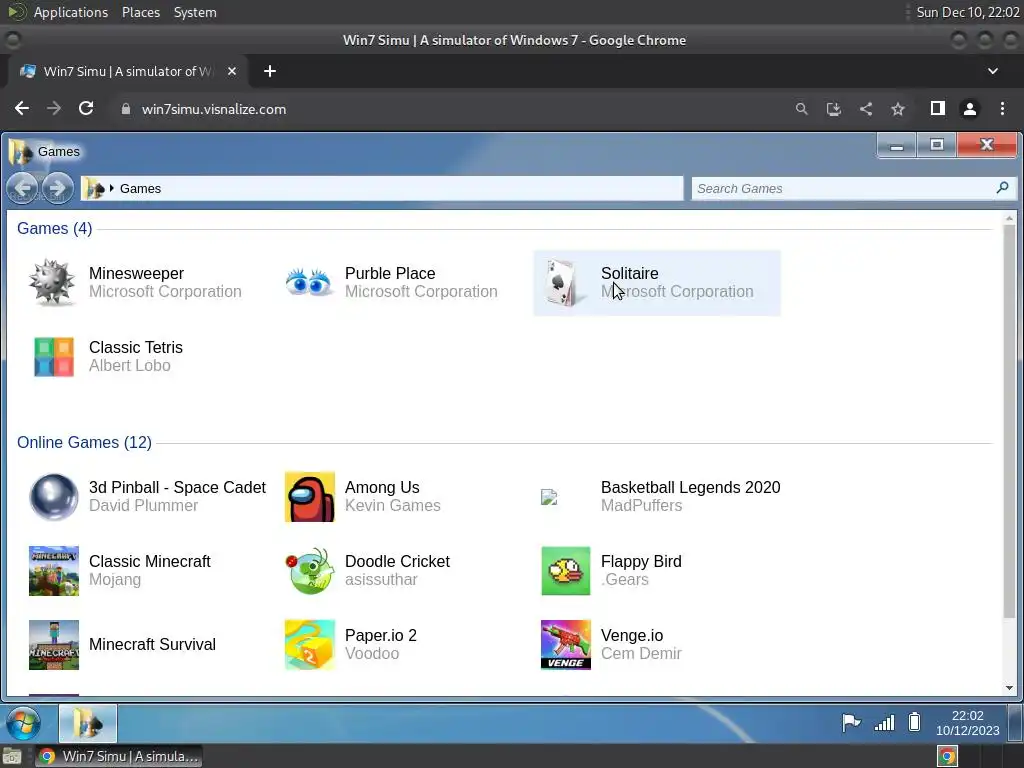Screen dimensions: 1024x768
Task: Open the Chrome three-dot menu
Action: [x=1002, y=109]
